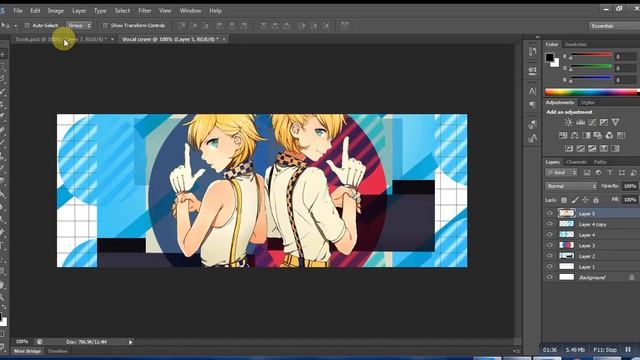The width and height of the screenshot is (640, 360).
Task: Enable the Auto-Select checkbox
Action: (27, 26)
